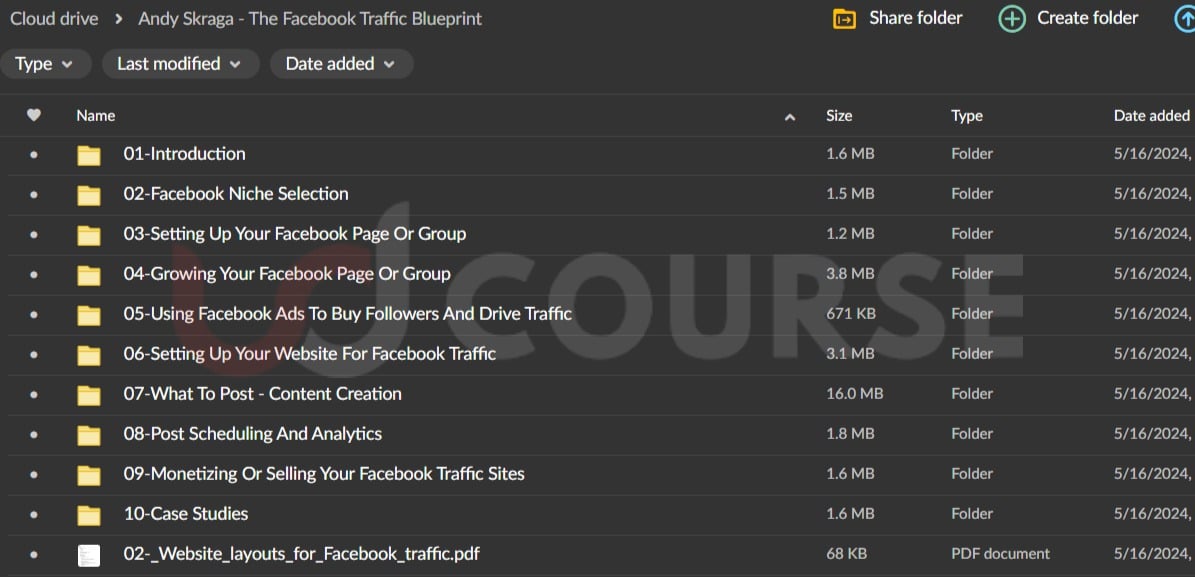Open the Type filter dropdown
1195x577 pixels.
[x=45, y=64]
